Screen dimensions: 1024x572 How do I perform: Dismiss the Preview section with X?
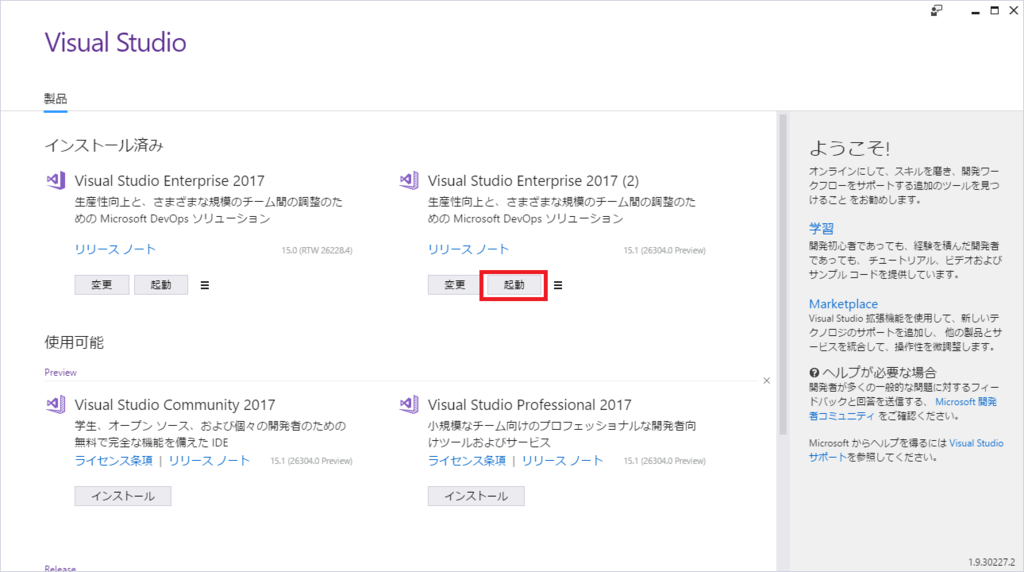coord(767,381)
